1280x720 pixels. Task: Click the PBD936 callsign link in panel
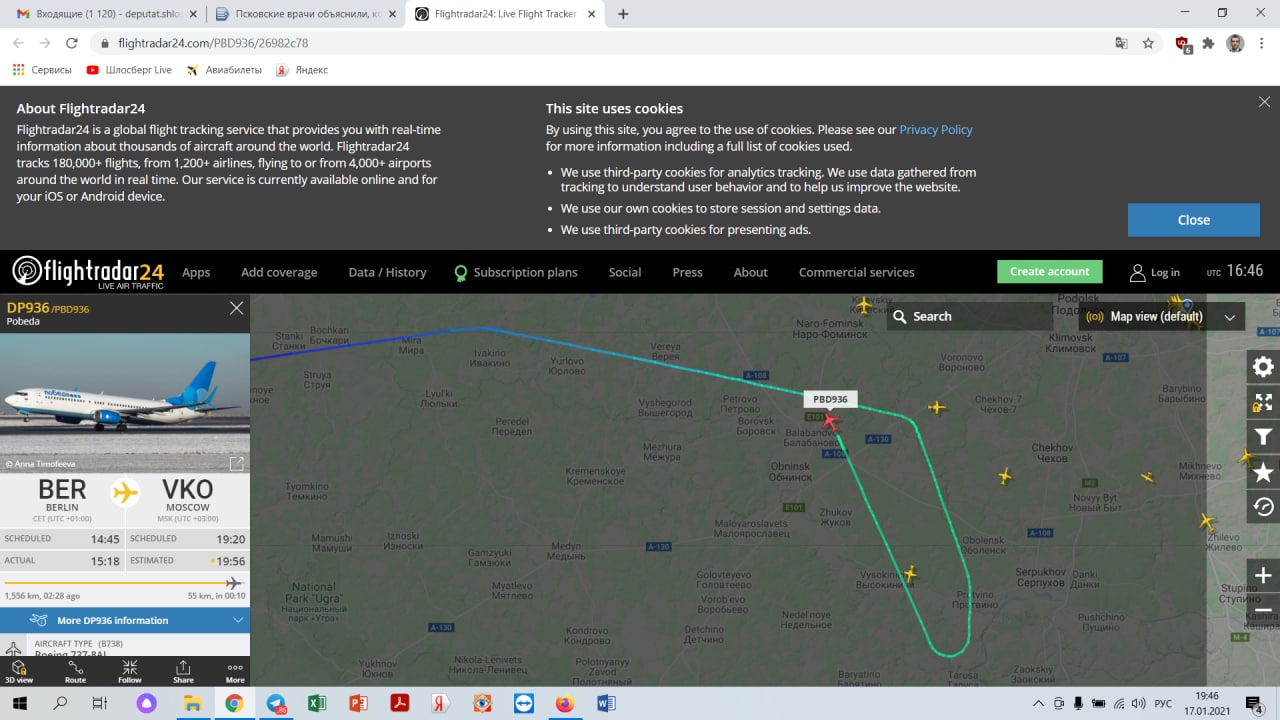[x=72, y=309]
